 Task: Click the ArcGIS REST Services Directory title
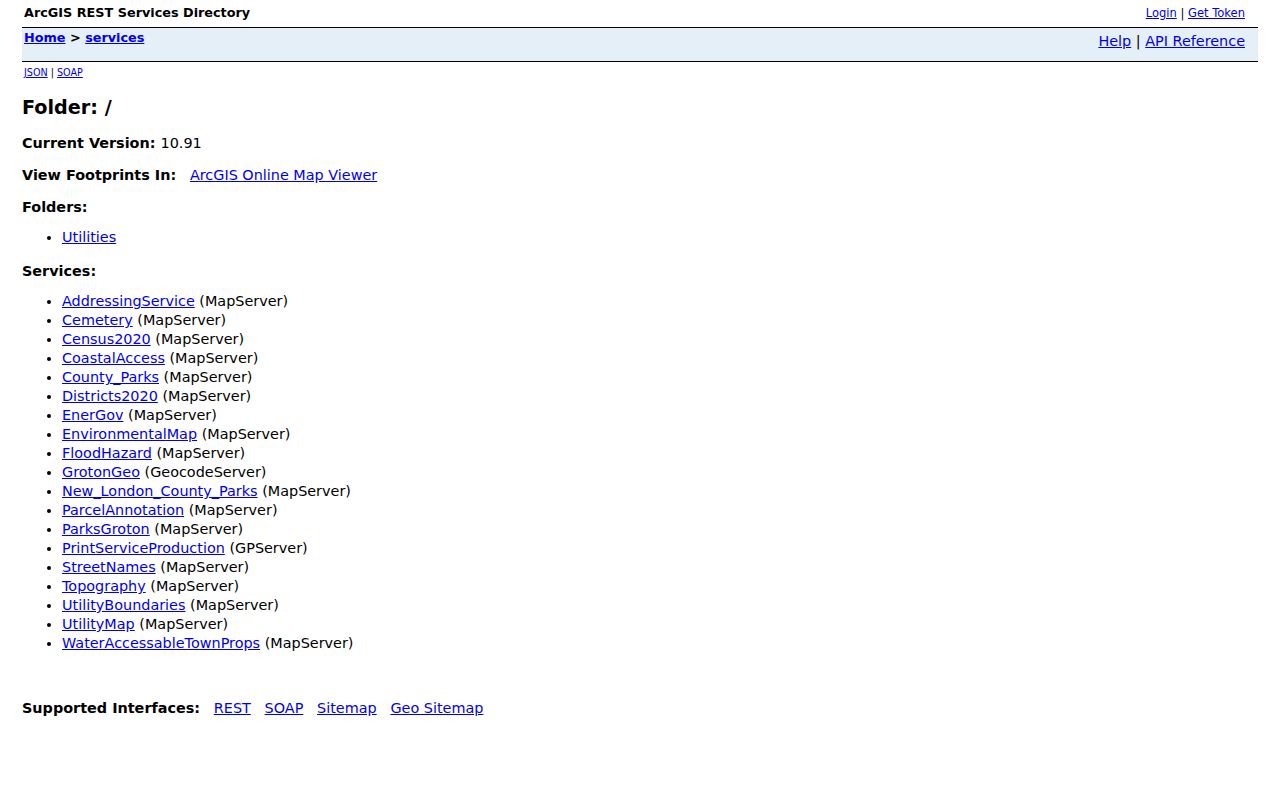[137, 13]
